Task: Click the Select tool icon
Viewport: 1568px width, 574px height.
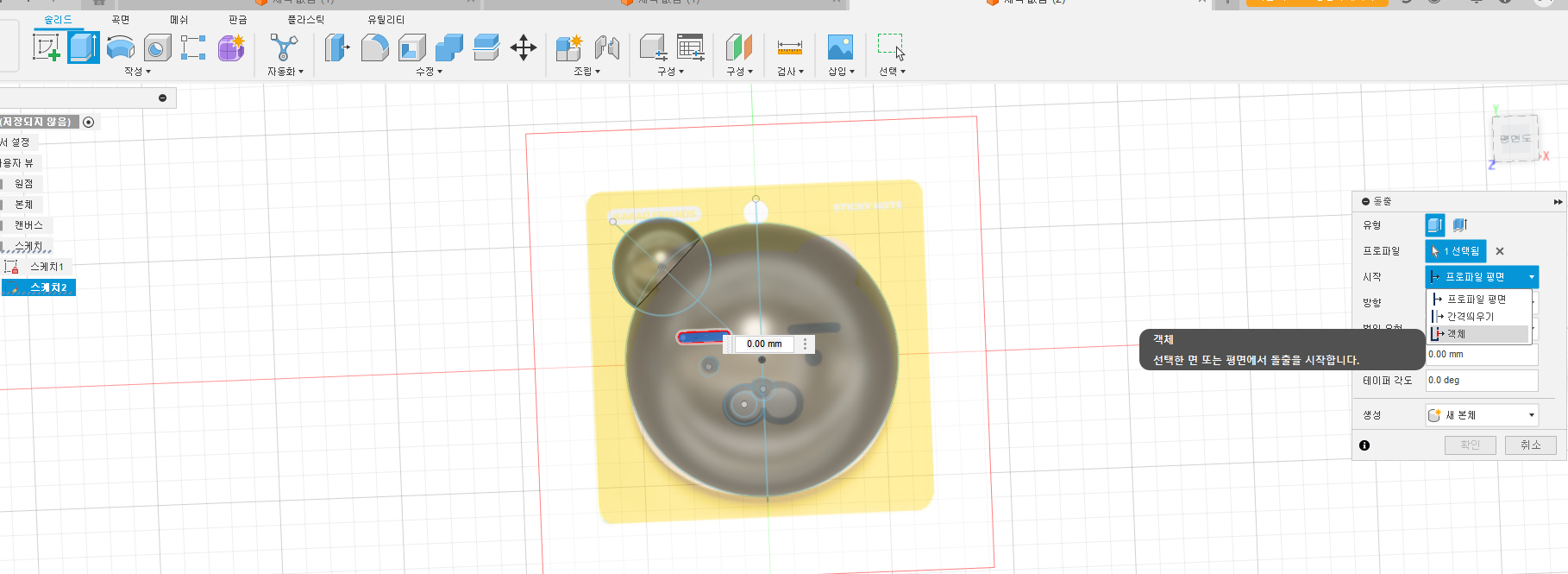Action: point(891,47)
